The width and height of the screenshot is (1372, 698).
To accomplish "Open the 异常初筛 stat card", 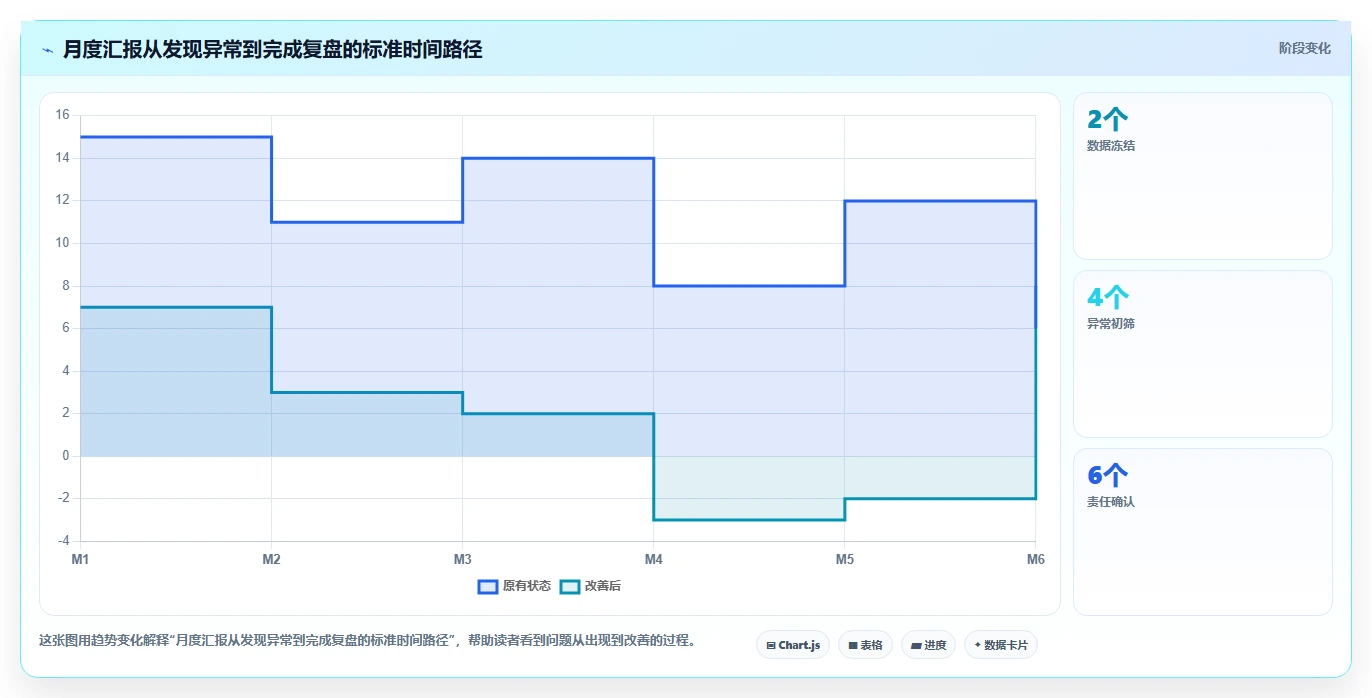I will (1202, 354).
